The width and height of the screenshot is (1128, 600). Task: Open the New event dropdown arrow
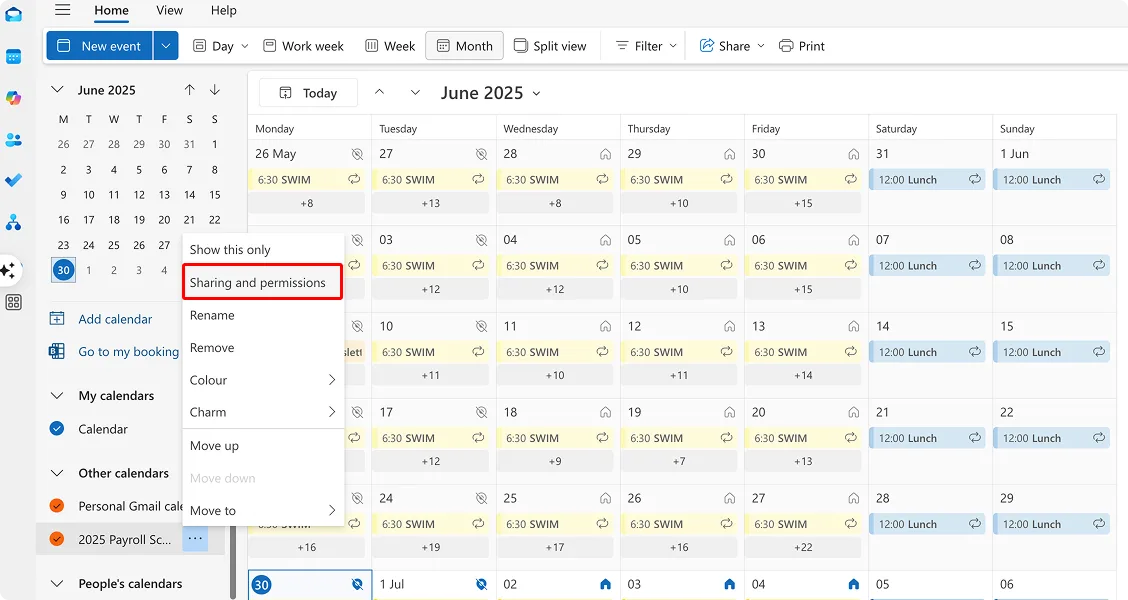(166, 46)
